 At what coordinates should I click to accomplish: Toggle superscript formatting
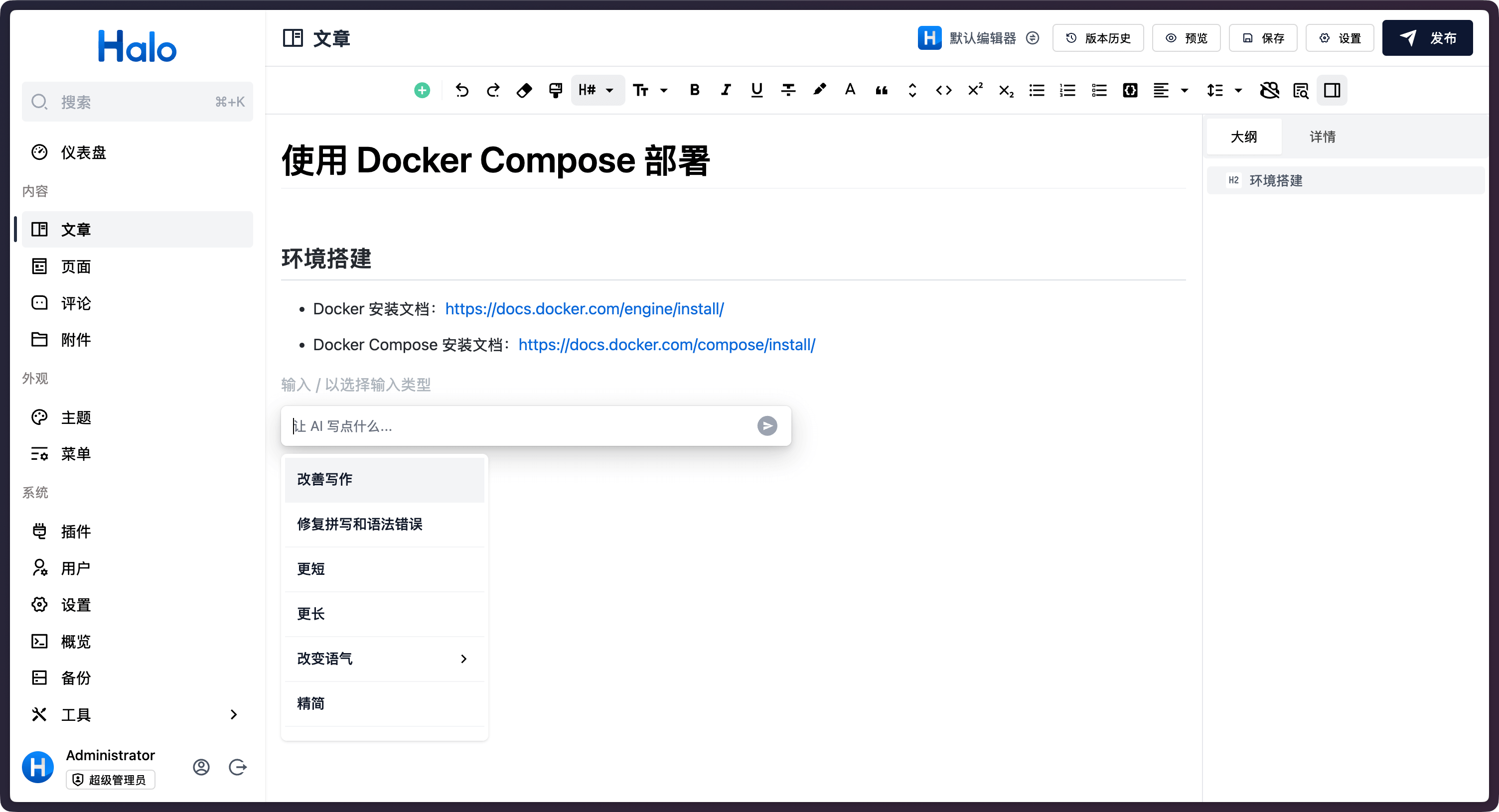[x=975, y=90]
